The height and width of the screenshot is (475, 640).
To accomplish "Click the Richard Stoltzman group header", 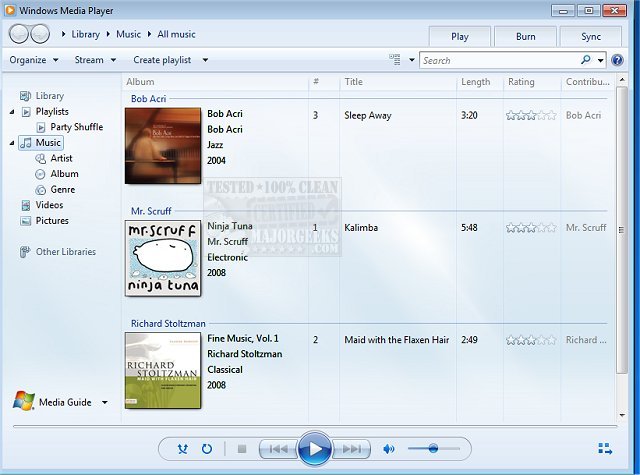I will 168,324.
